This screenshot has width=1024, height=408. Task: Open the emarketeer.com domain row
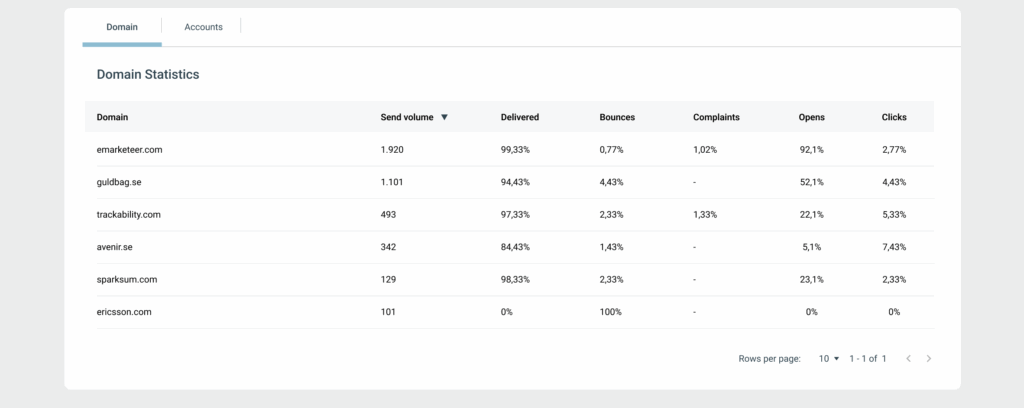tap(129, 149)
